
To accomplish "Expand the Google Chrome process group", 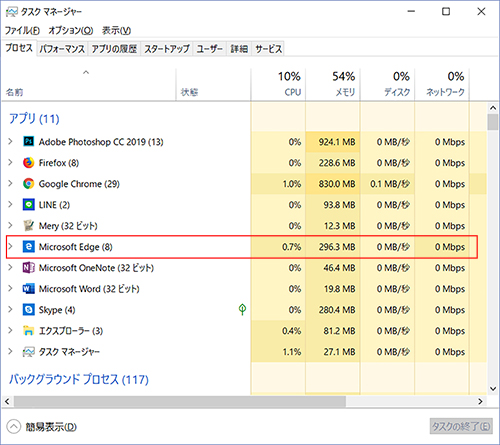I will tap(10, 184).
